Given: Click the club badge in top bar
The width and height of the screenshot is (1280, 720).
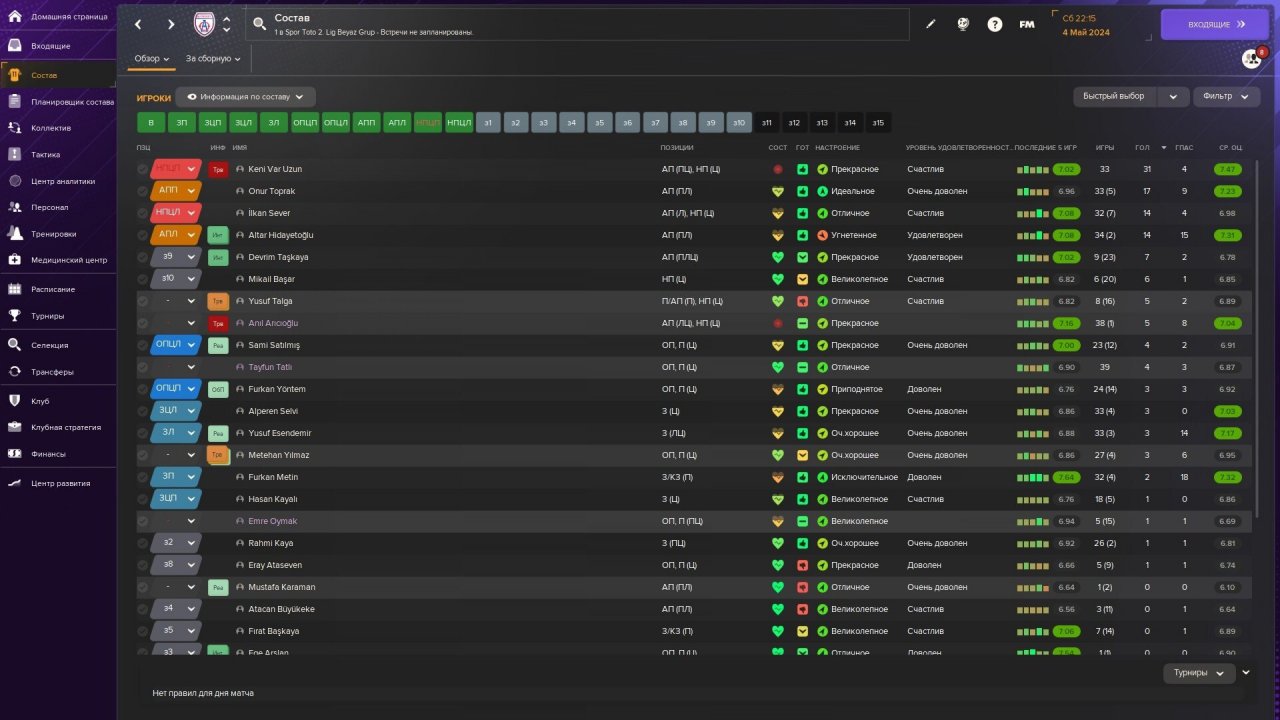Looking at the screenshot, I should (204, 24).
